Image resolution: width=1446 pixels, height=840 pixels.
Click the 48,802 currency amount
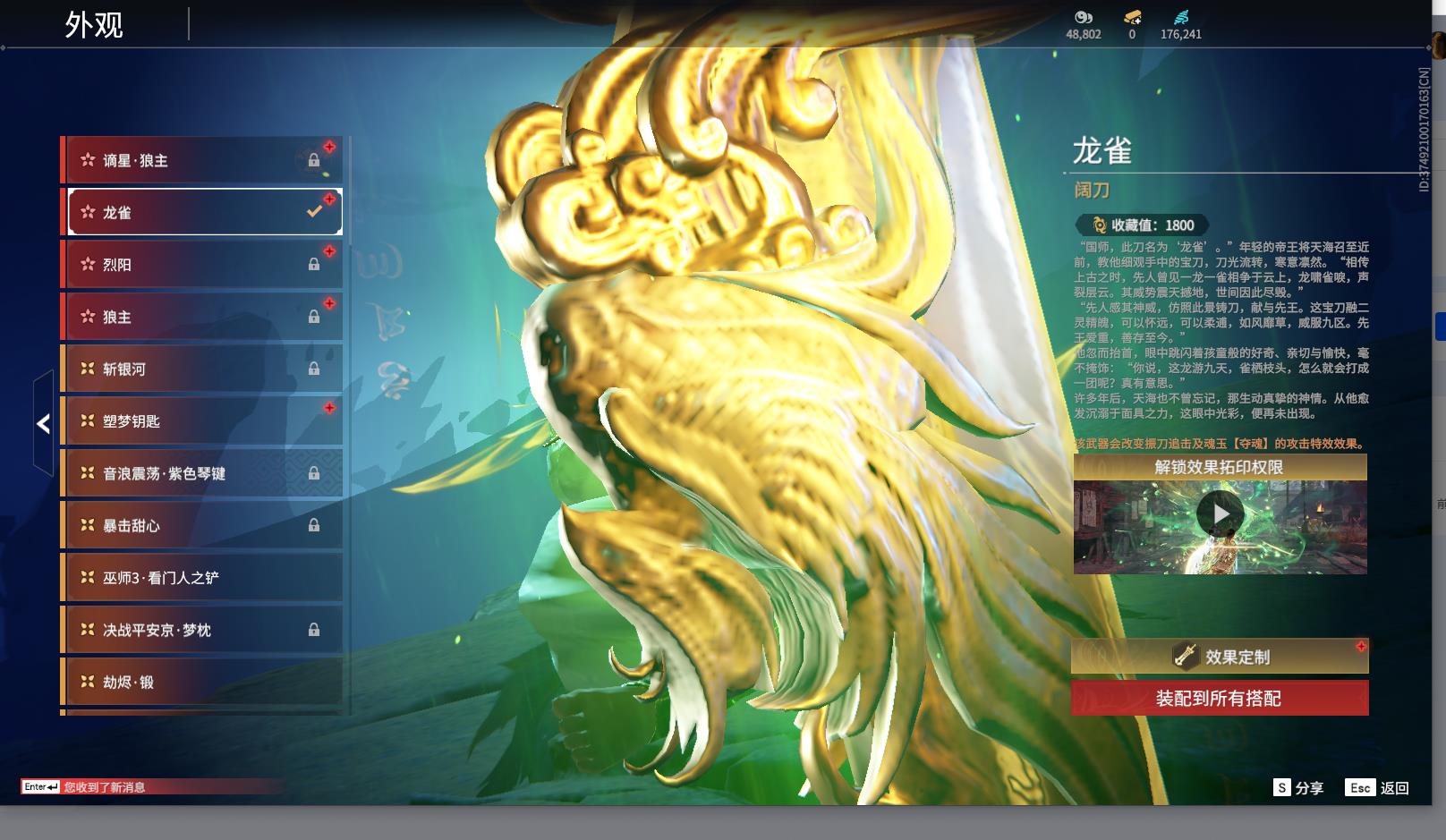point(1084,34)
